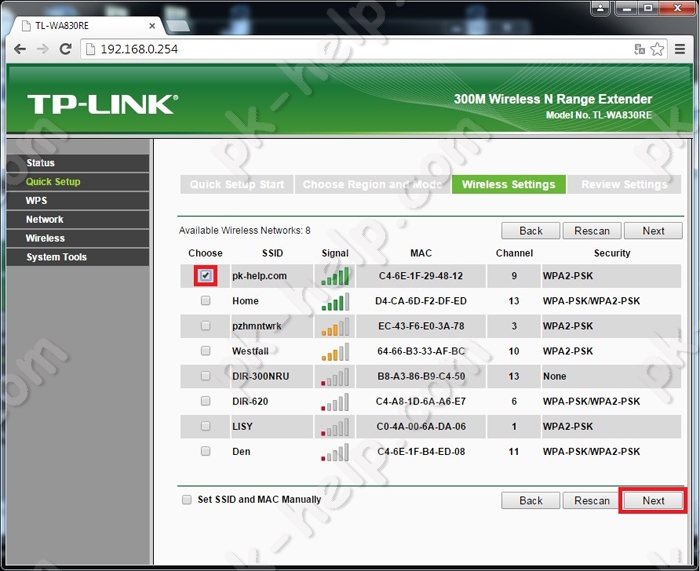Enable Set SSID and MAC Manually
This screenshot has width=700, height=571.
click(x=187, y=499)
